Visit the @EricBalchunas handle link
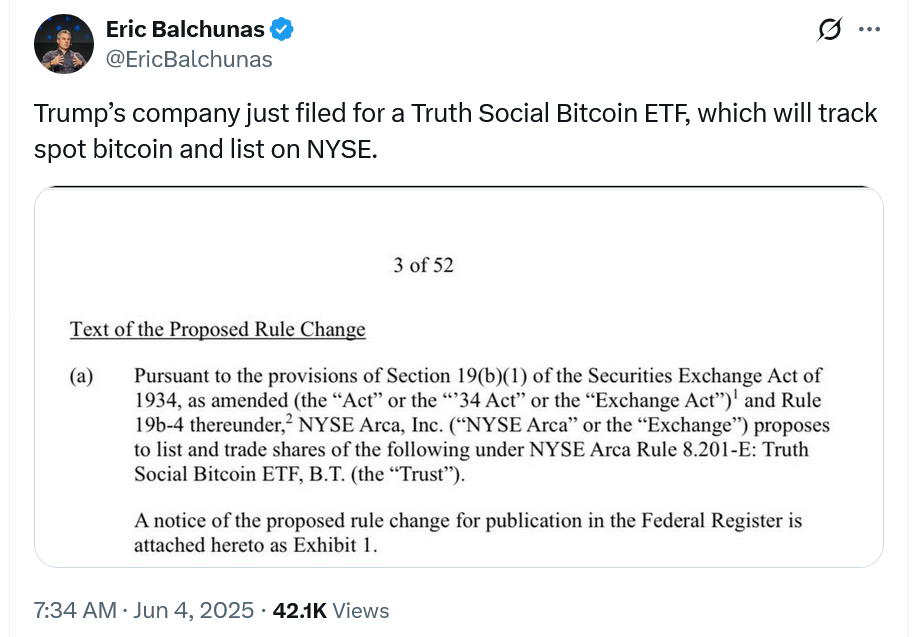This screenshot has width=918, height=637. click(189, 59)
